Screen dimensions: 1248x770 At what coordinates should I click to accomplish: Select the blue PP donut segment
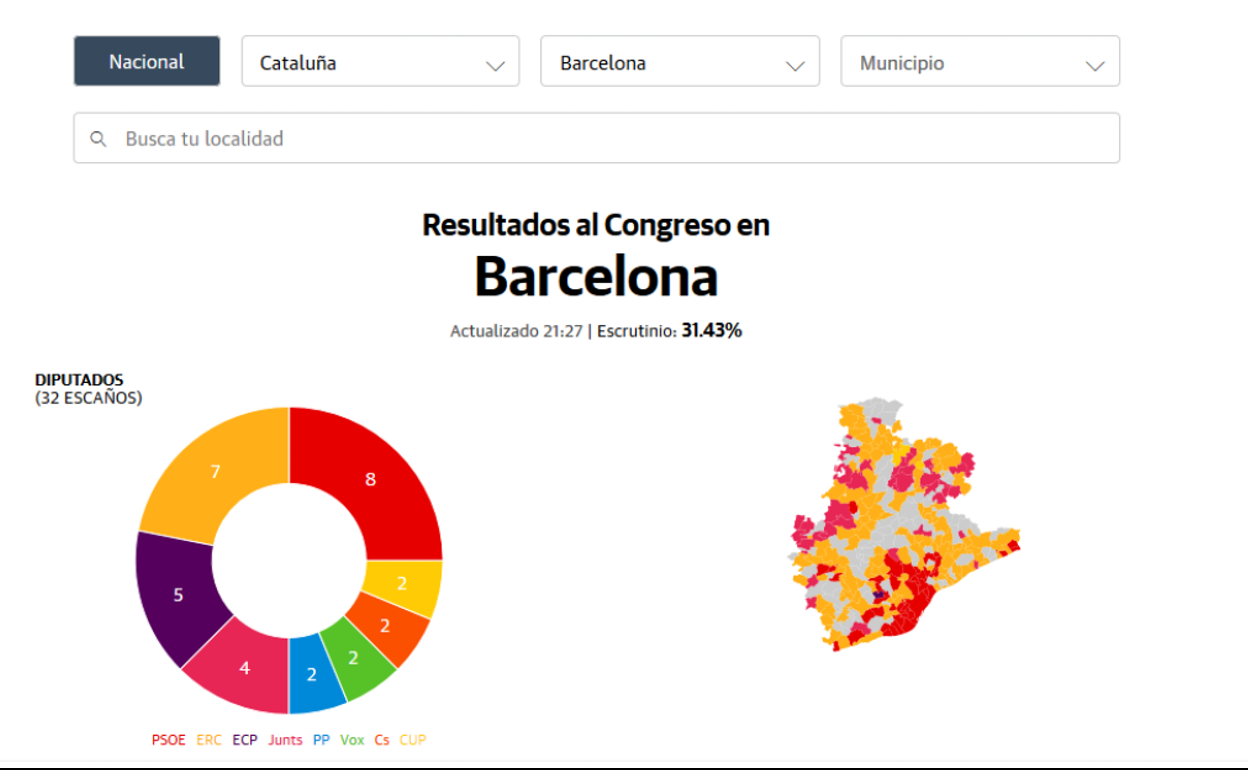(x=313, y=675)
